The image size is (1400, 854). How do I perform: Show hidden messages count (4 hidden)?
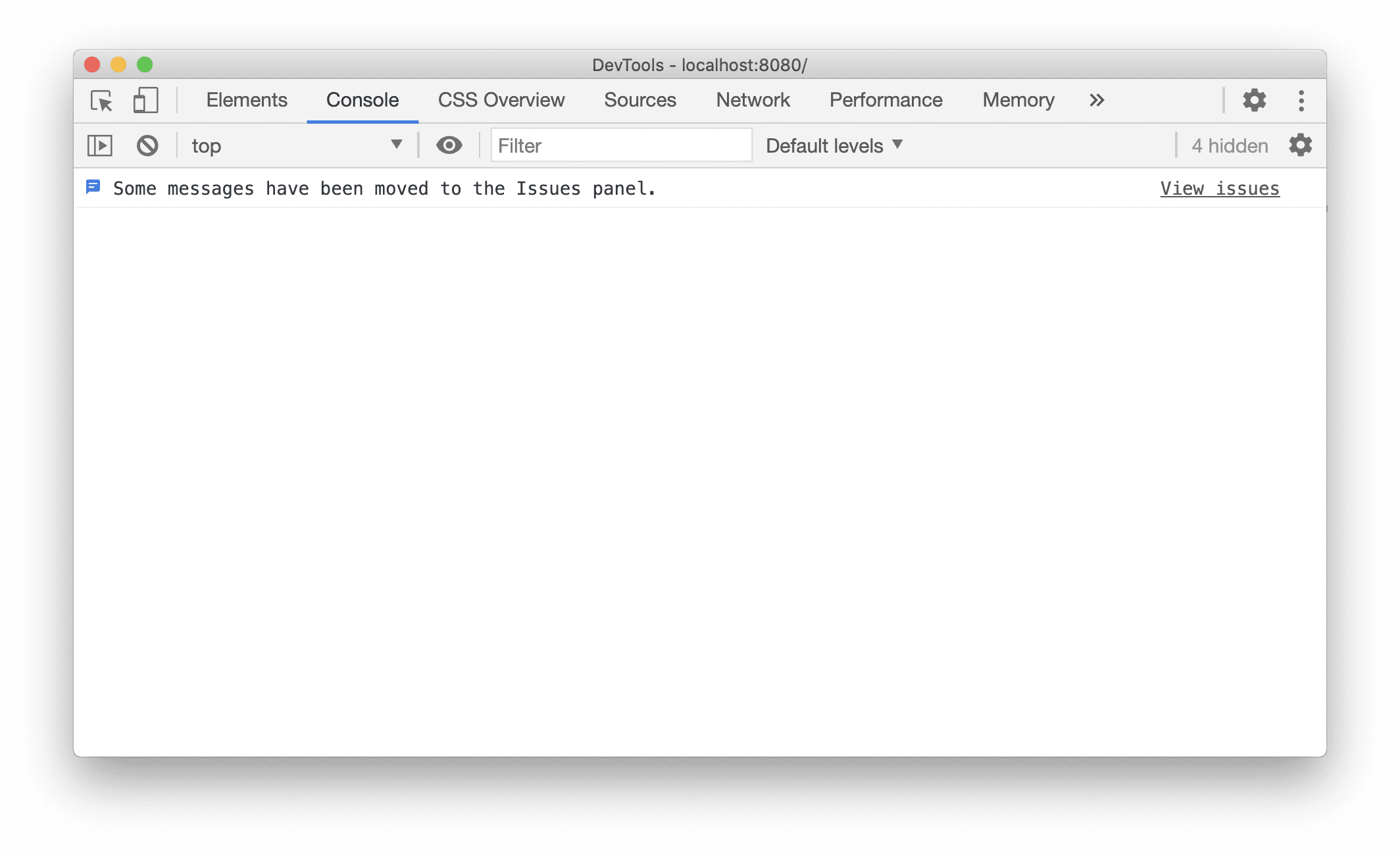1225,146
